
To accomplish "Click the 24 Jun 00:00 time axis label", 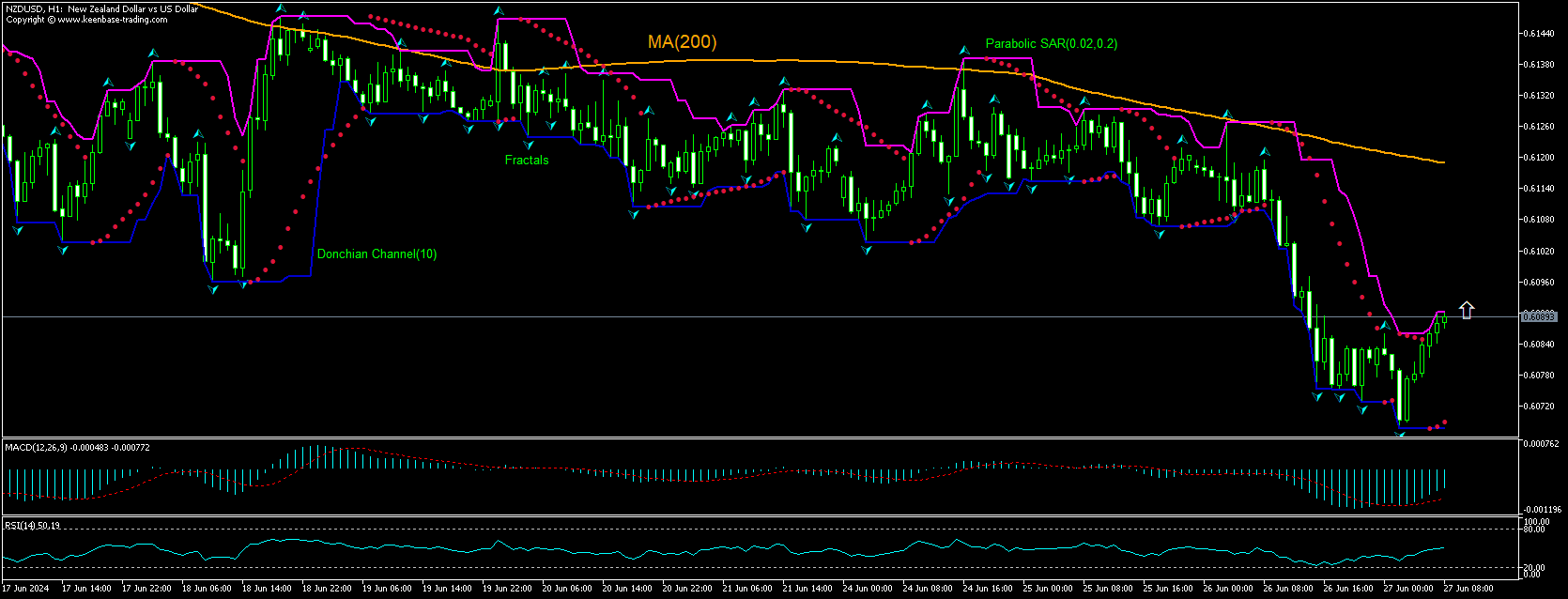I will click(x=867, y=589).
